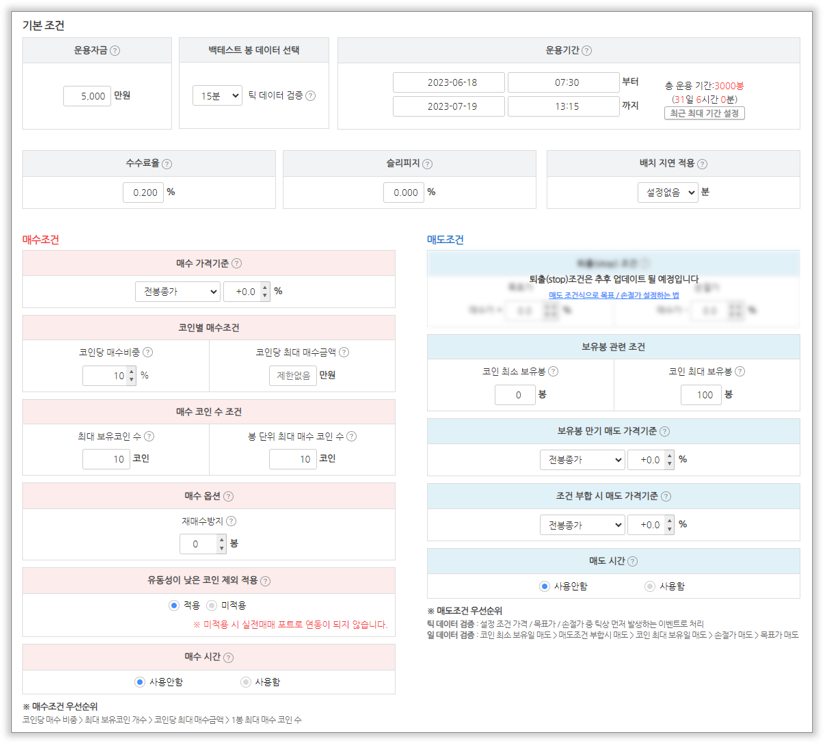Open the 매도 조건식으로 목표/손절가 설정 link
Screen dimensions: 824x744
613,295
